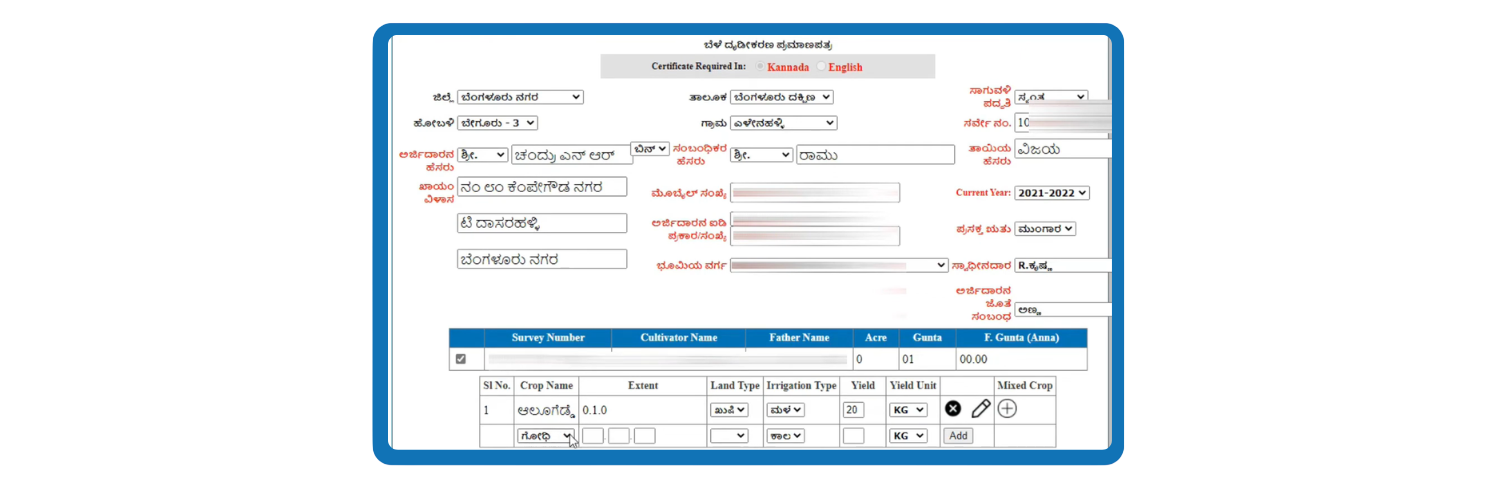The width and height of the screenshot is (1500, 500).
Task: Click the Survey Number column header
Action: coord(548,338)
